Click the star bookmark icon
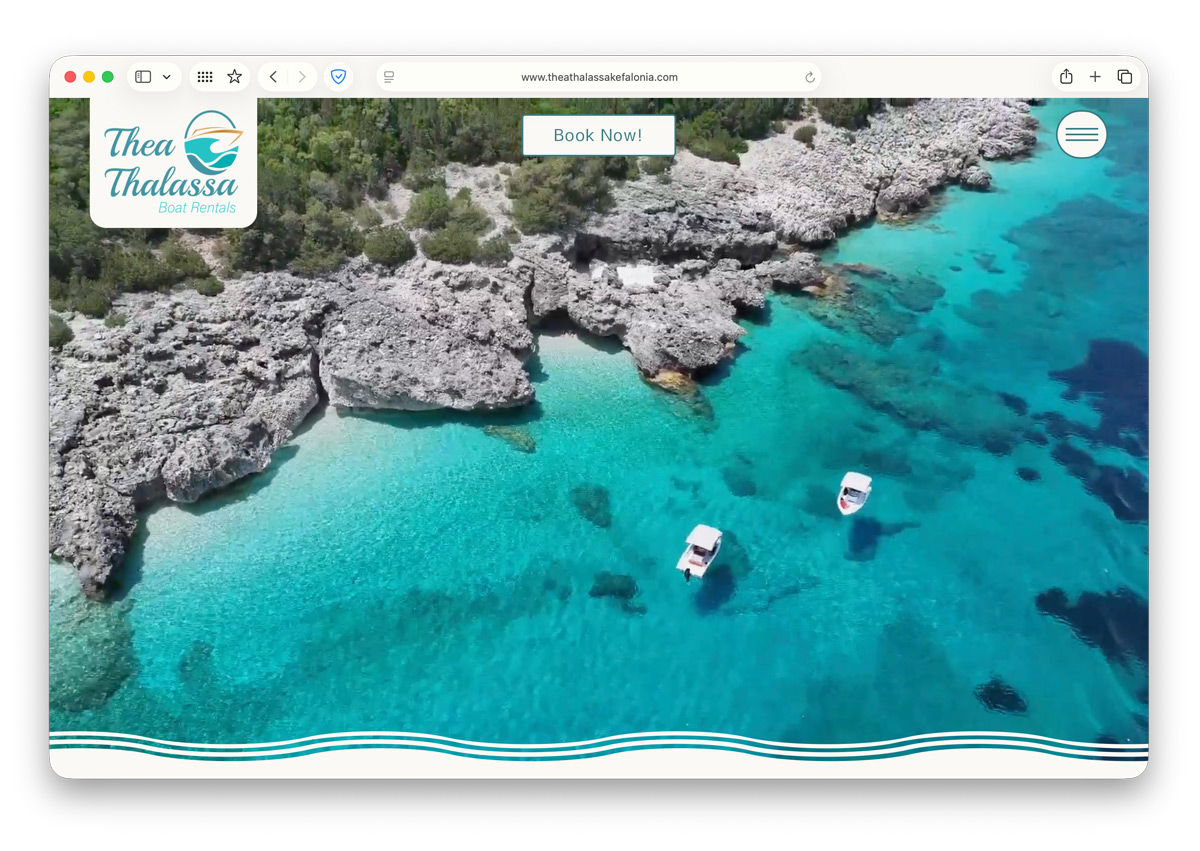The width and height of the screenshot is (1200, 851). coord(234,77)
